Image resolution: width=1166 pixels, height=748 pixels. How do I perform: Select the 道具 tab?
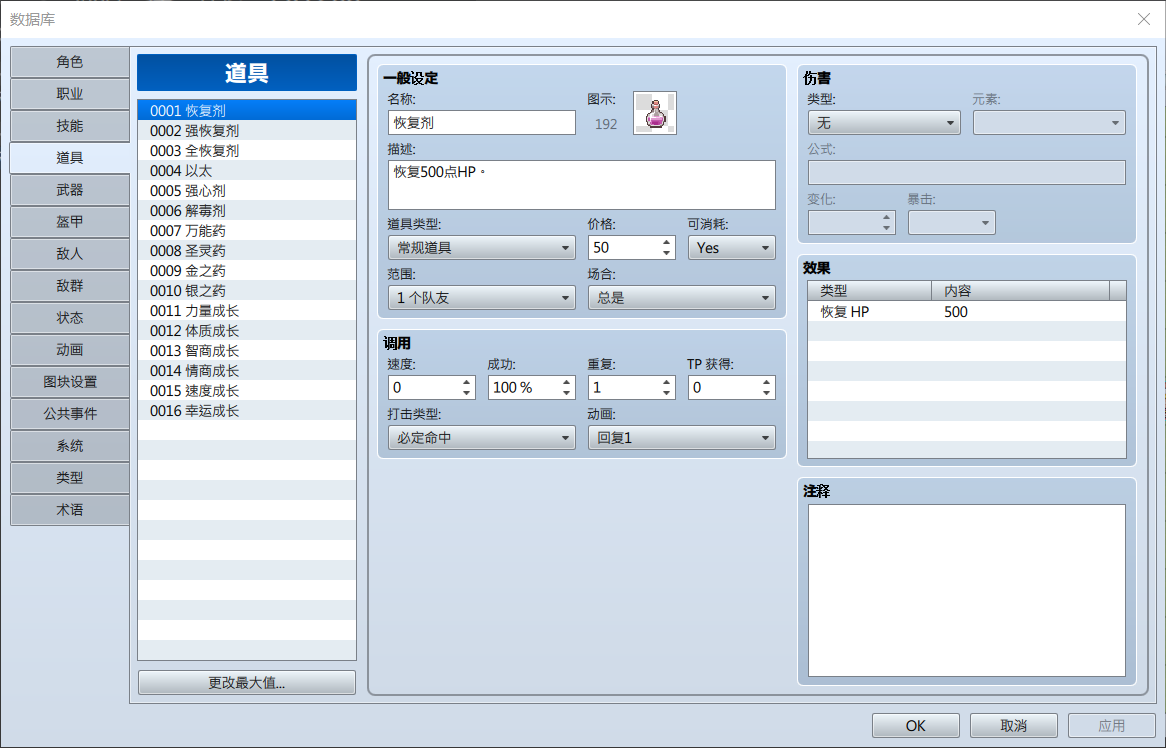pyautogui.click(x=70, y=158)
